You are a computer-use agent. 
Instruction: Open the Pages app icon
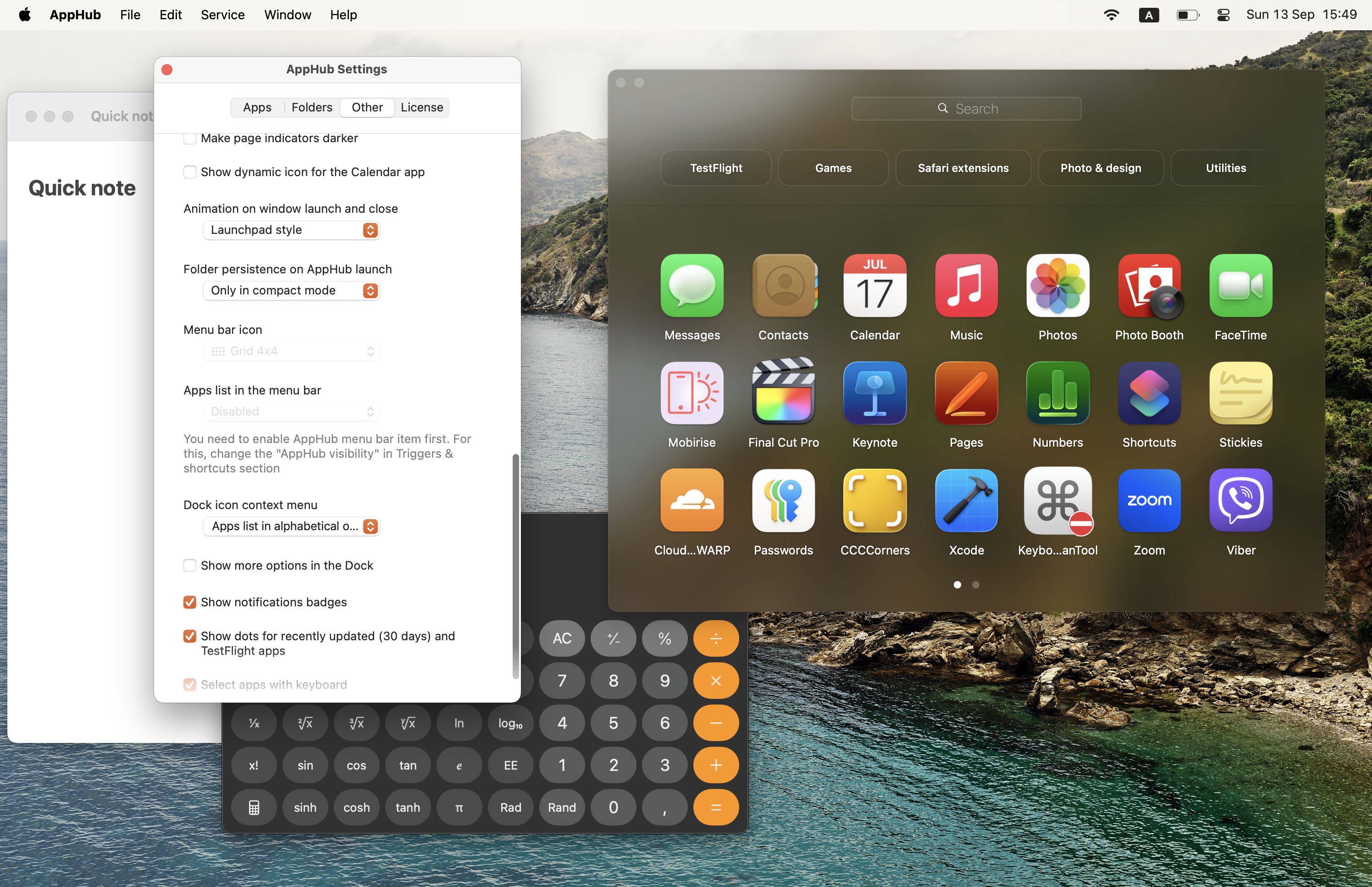(966, 394)
